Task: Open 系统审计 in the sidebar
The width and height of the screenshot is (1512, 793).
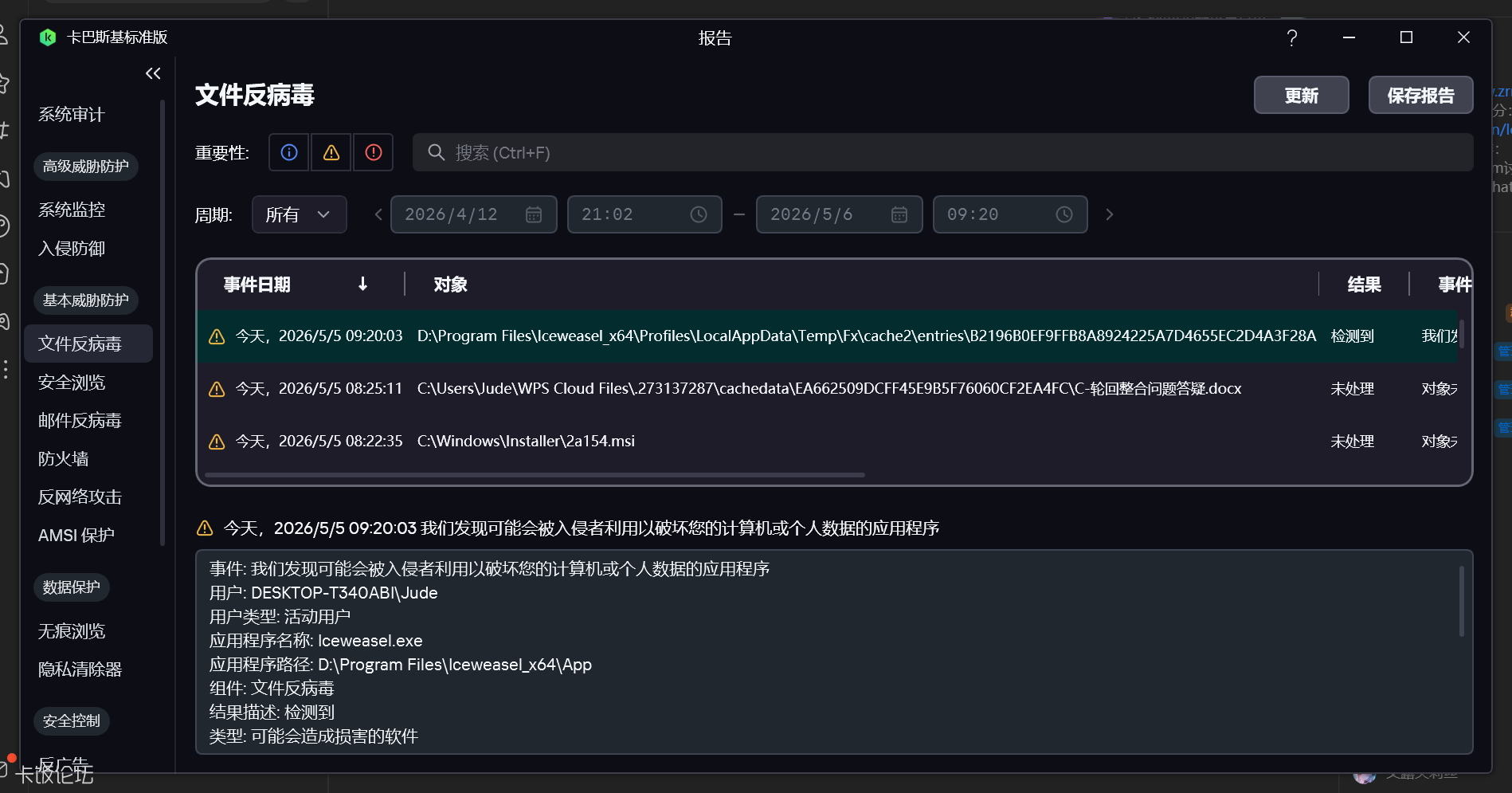Action: (72, 115)
